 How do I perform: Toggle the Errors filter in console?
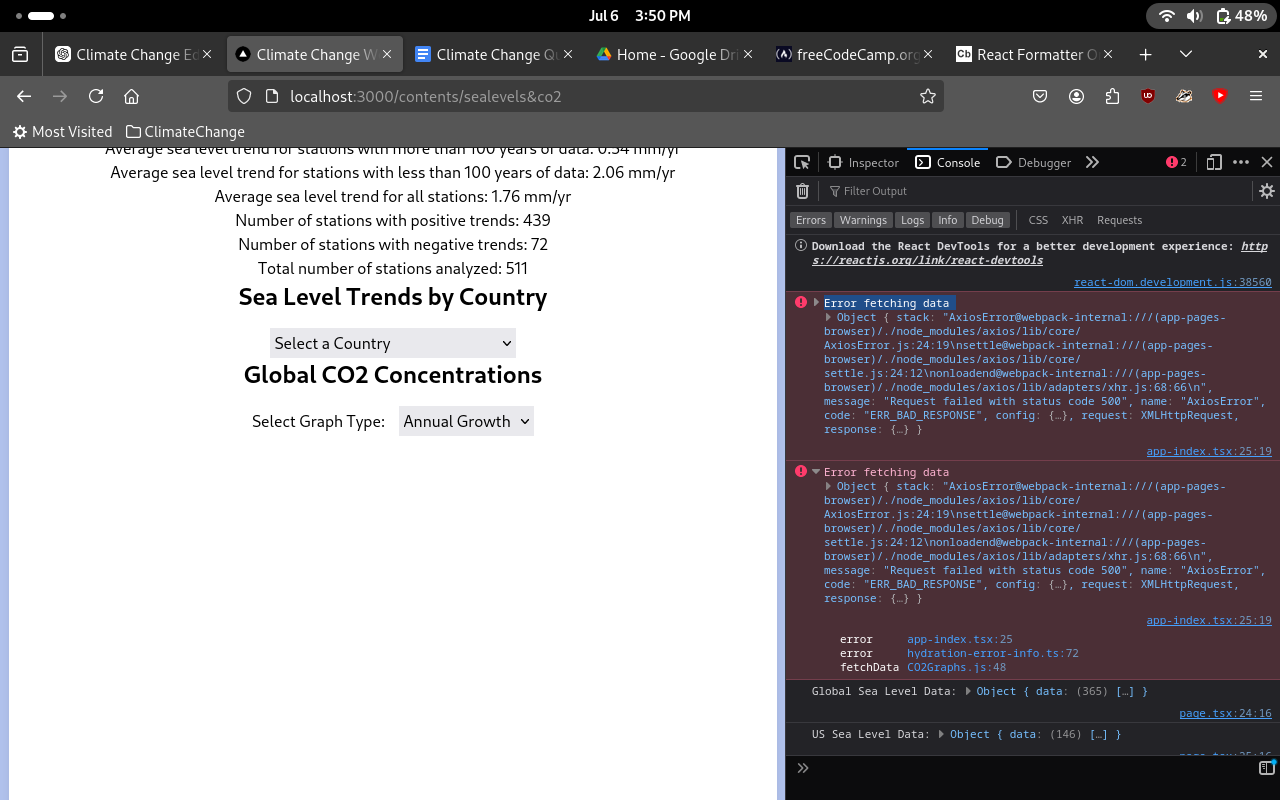point(810,220)
